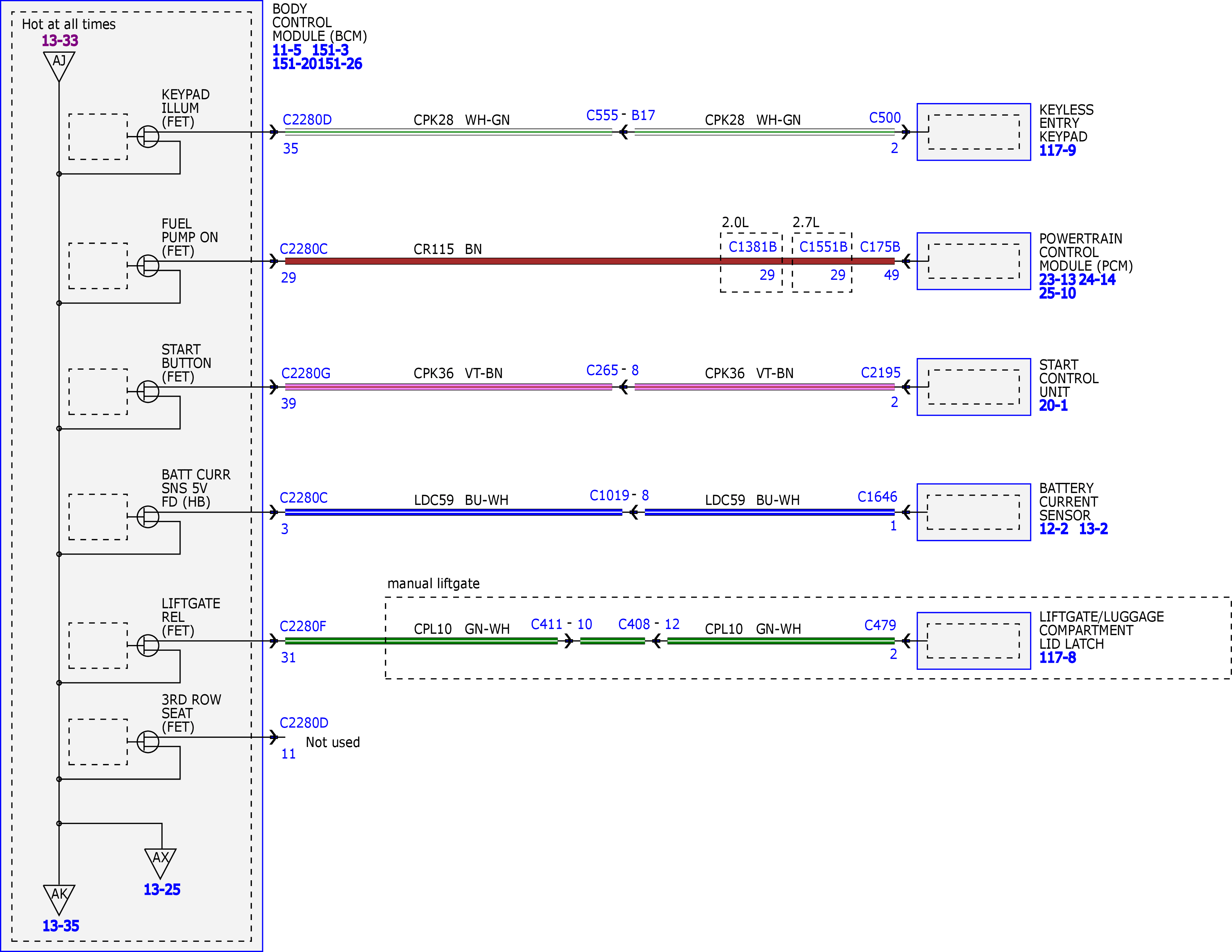The width and height of the screenshot is (1232, 952).
Task: Open page reference 13-33
Action: pyautogui.click(x=60, y=41)
